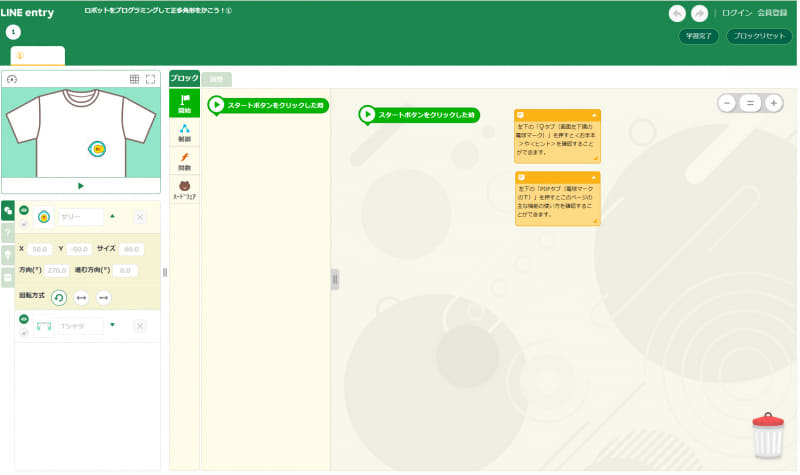The image size is (800, 475).
Task: Select the 制御 (Control) block category
Action: tap(184, 133)
